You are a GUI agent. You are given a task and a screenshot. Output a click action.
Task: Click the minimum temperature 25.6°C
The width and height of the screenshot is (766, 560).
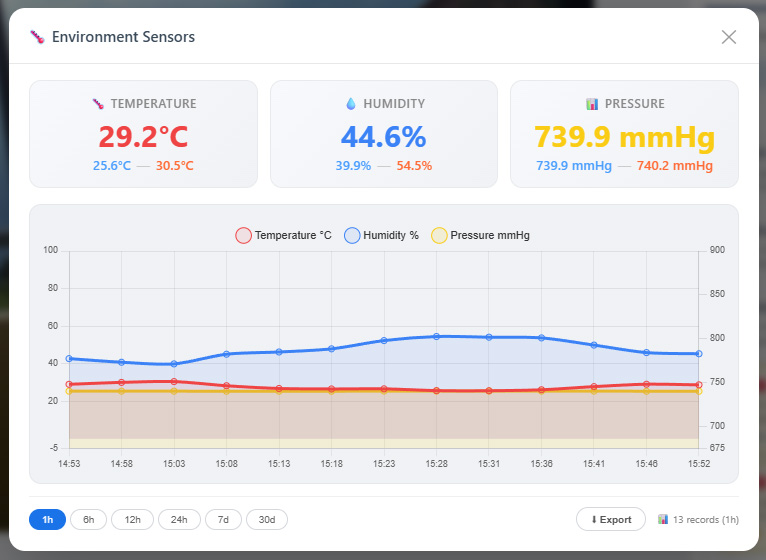[x=112, y=166]
